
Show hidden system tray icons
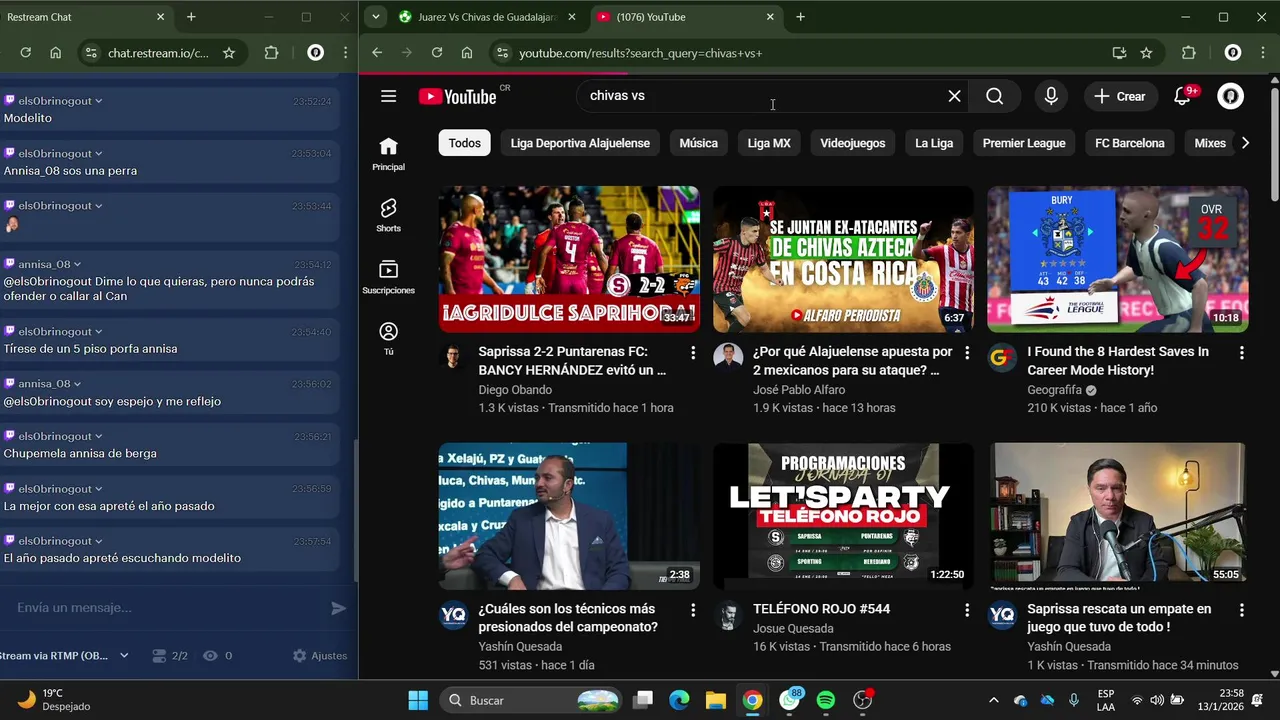pos(993,700)
